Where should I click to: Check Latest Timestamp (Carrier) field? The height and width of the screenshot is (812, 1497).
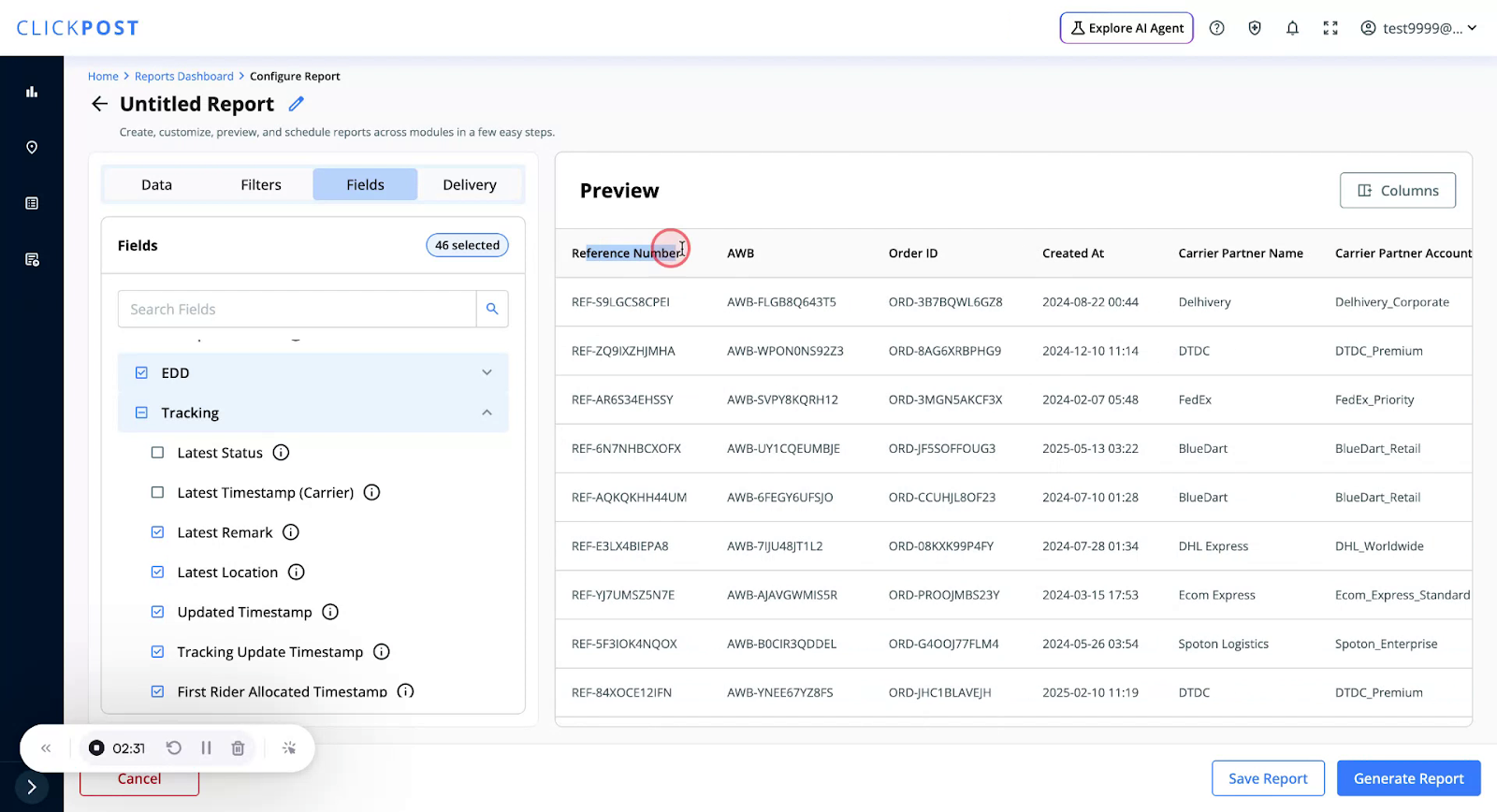(x=157, y=492)
